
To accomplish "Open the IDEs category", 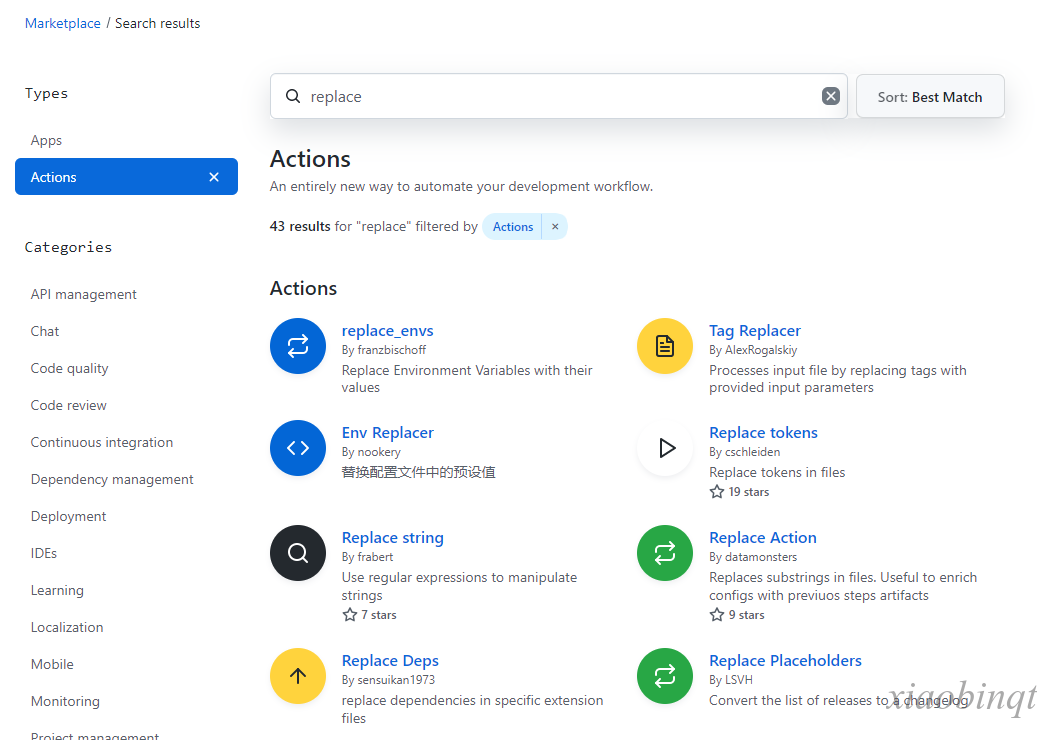I will click(44, 553).
